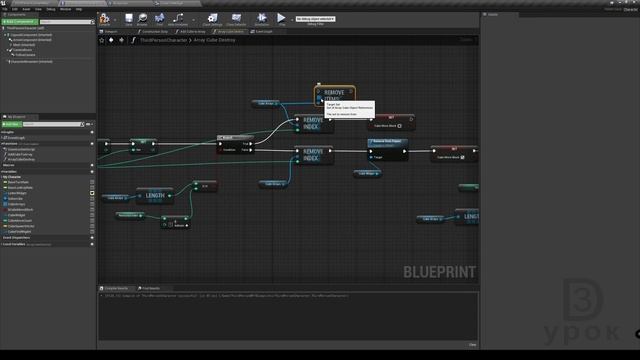Select the CharacterMovement component
The image size is (640, 360).
tap(31, 62)
